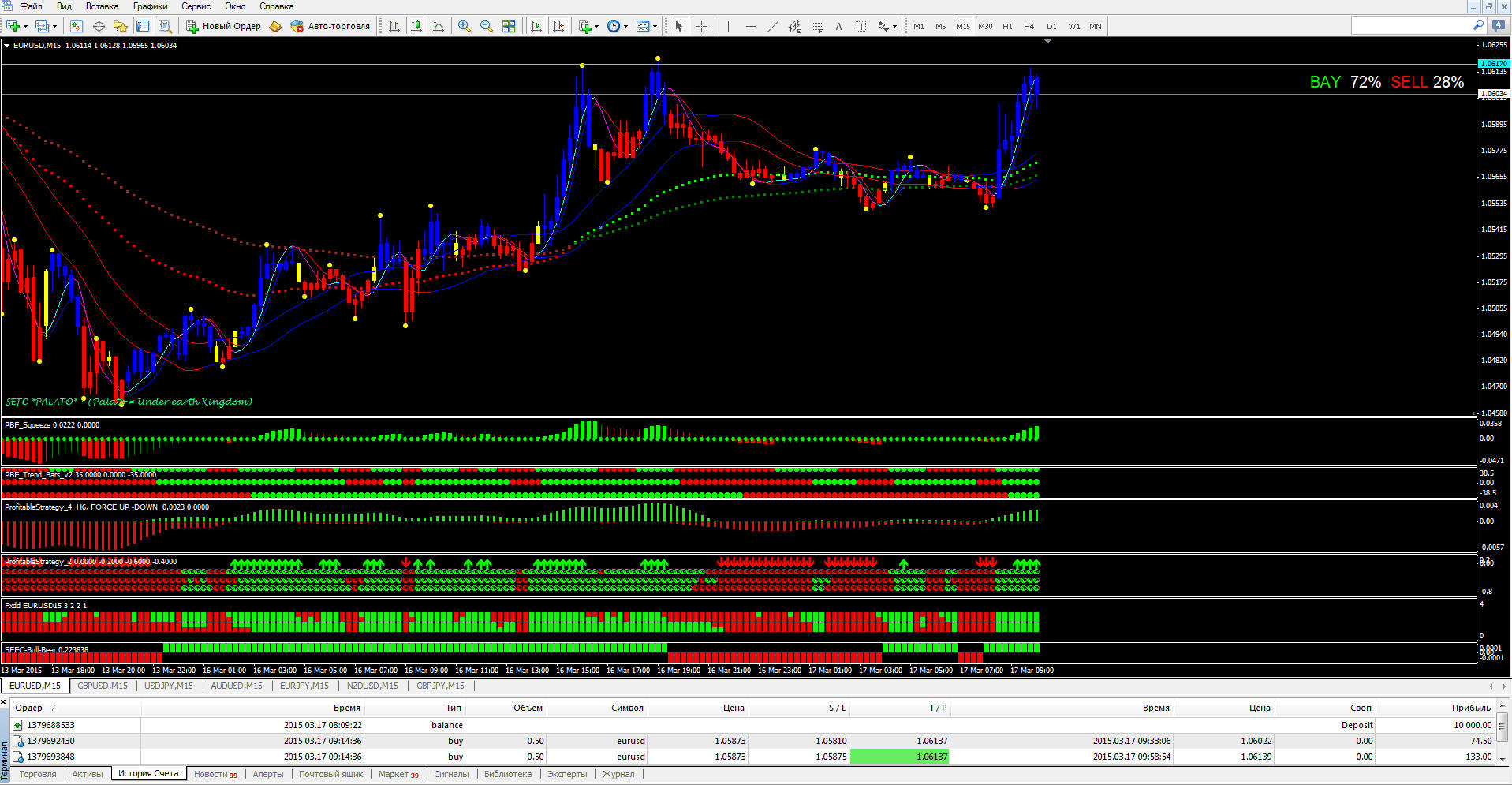Open the Data Window crosshair-circle icon
The width and height of the screenshot is (1512, 785).
point(99,26)
